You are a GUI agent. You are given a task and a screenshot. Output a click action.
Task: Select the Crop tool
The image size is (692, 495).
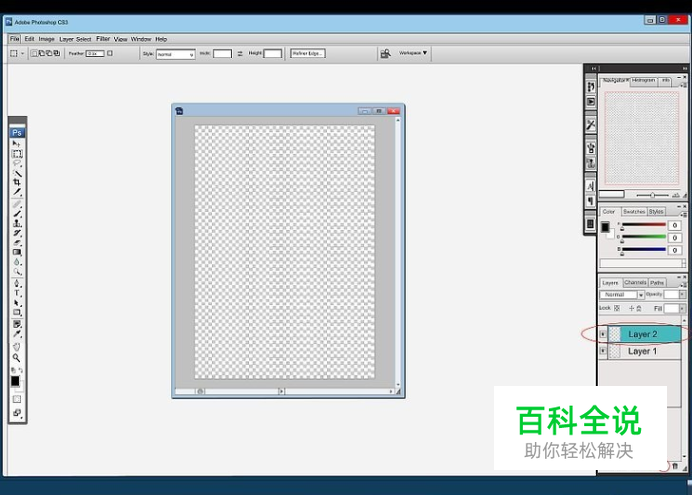point(17,182)
